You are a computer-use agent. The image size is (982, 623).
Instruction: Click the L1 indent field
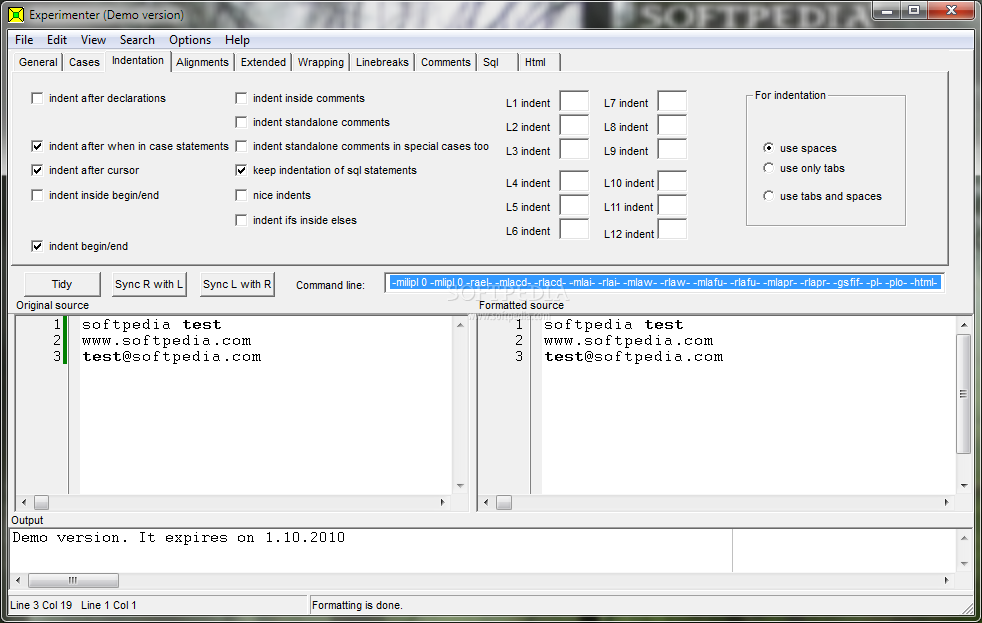574,101
